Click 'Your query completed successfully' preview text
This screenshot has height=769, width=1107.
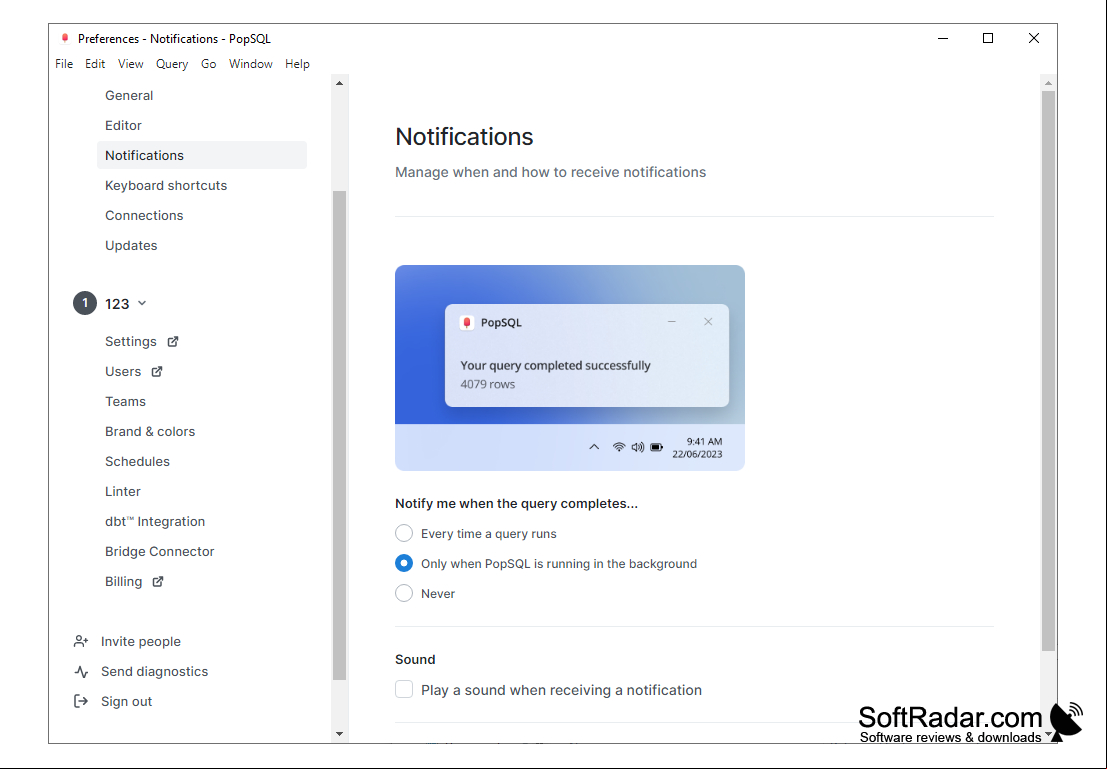pyautogui.click(x=556, y=366)
